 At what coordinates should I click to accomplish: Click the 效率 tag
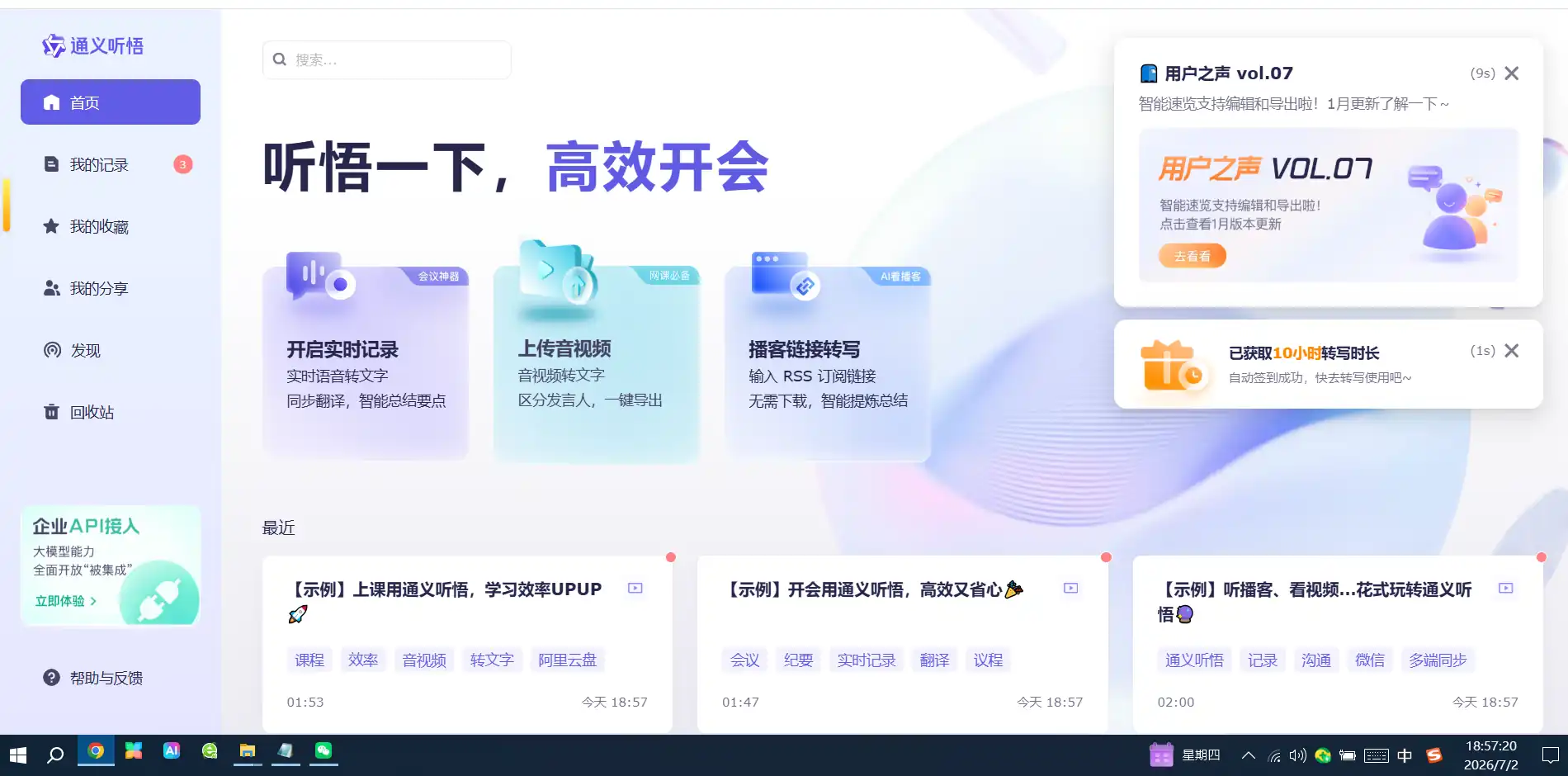pos(363,660)
